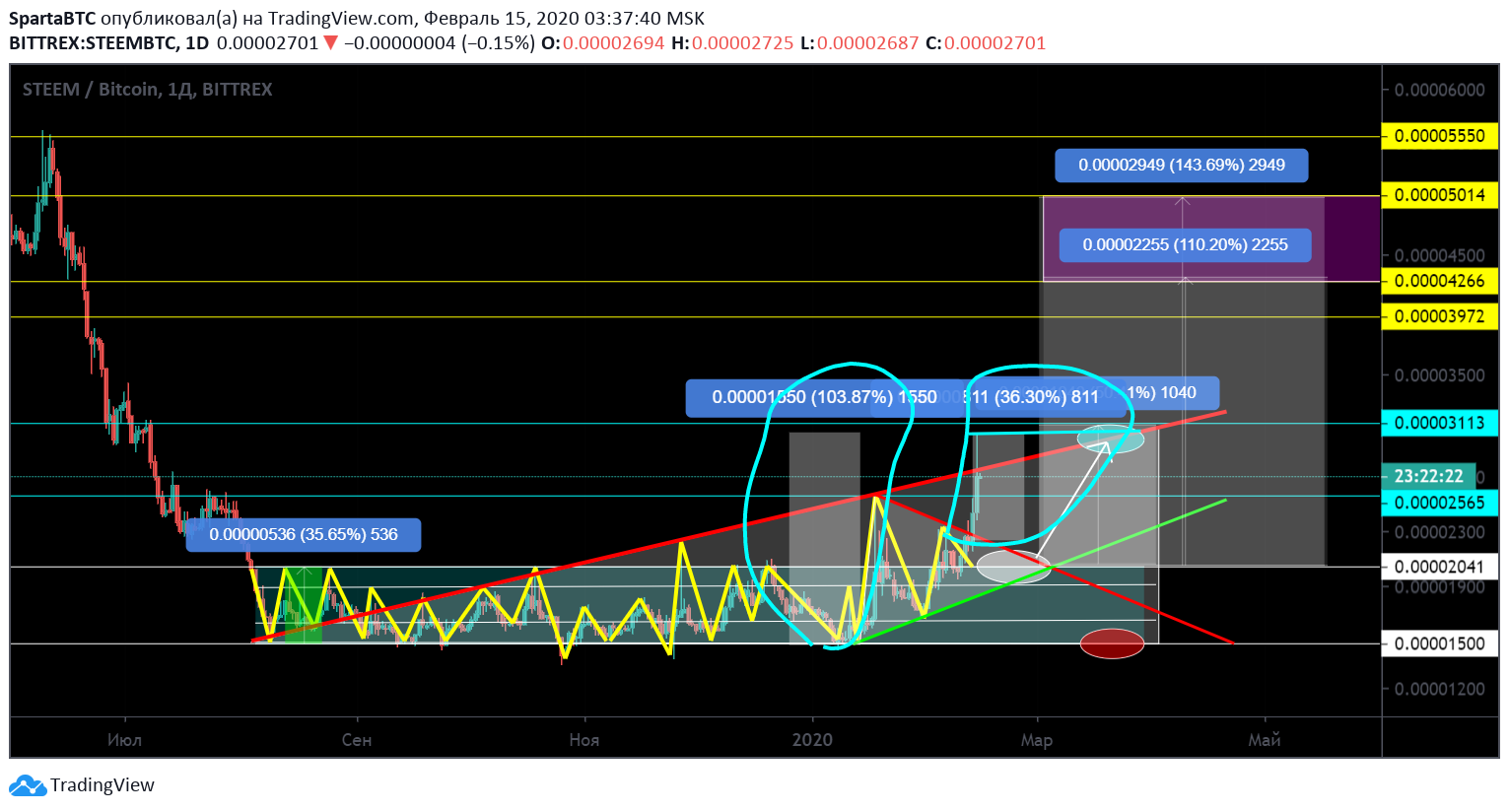Select the light cyan ellipse near 0.00003113

click(x=1111, y=439)
